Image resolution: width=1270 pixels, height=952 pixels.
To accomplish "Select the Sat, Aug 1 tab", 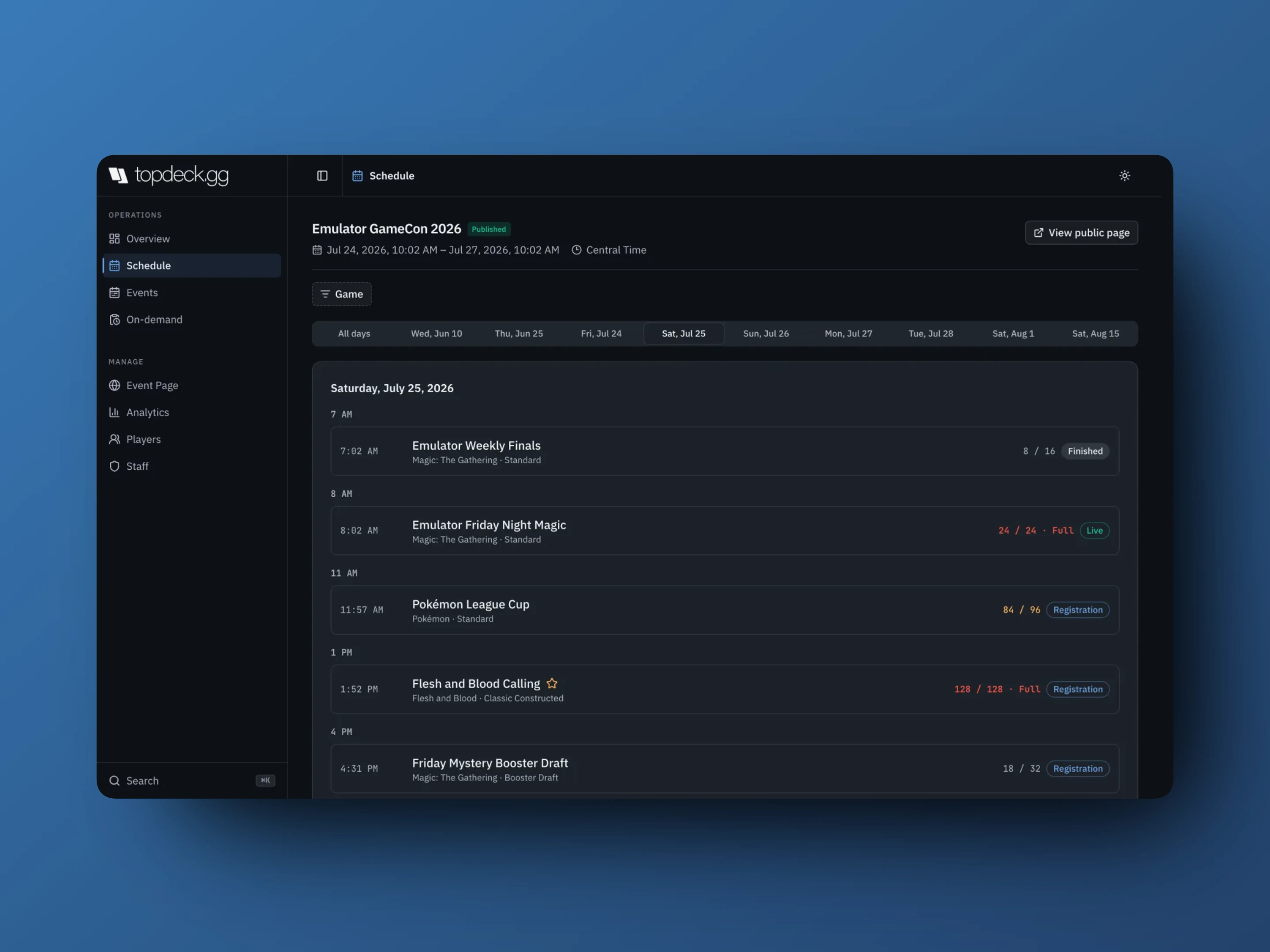I will (1013, 333).
